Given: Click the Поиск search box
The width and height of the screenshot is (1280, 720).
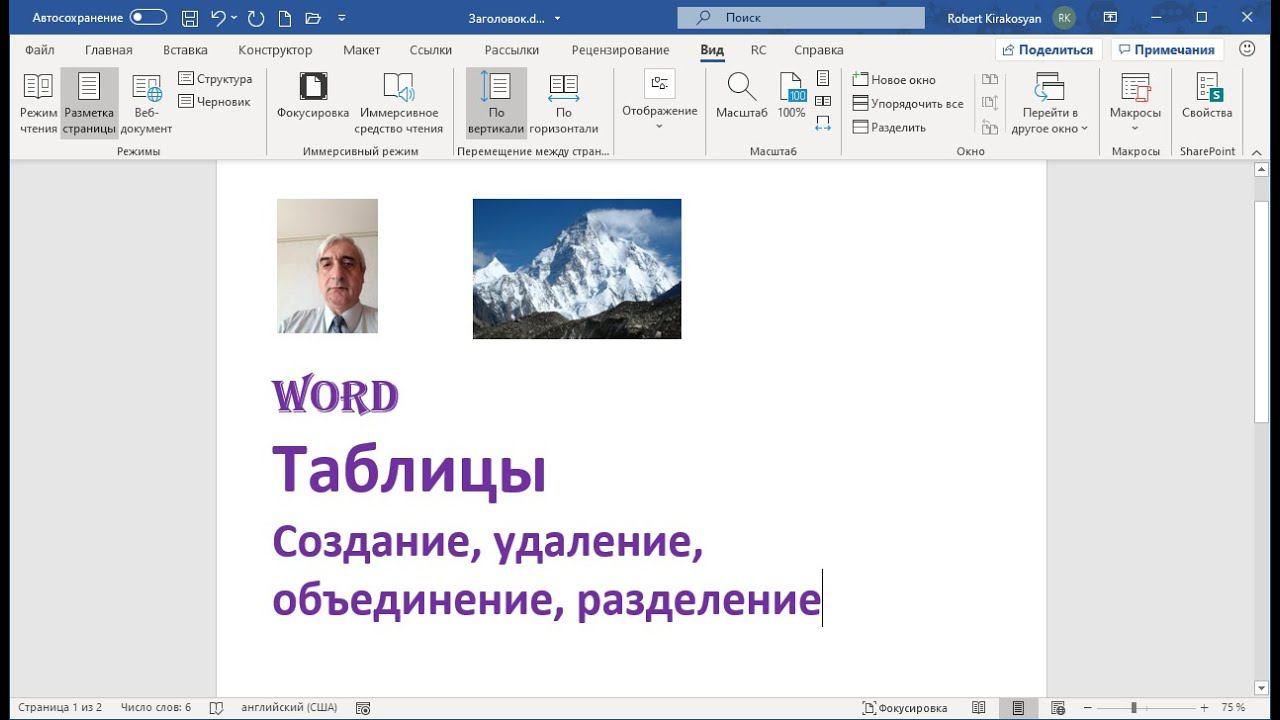Looking at the screenshot, I should click(x=801, y=17).
